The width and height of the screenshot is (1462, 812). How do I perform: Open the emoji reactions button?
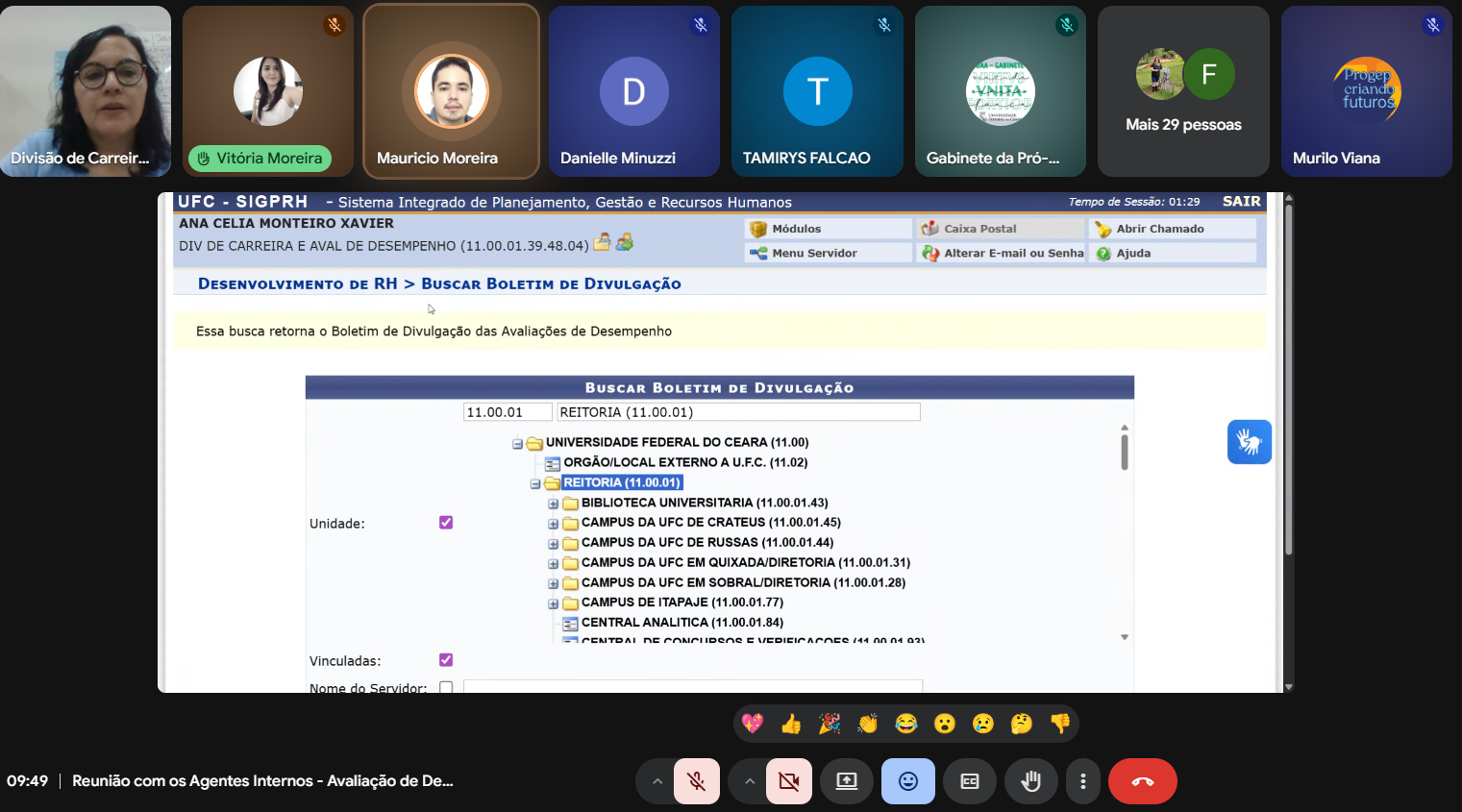click(907, 781)
